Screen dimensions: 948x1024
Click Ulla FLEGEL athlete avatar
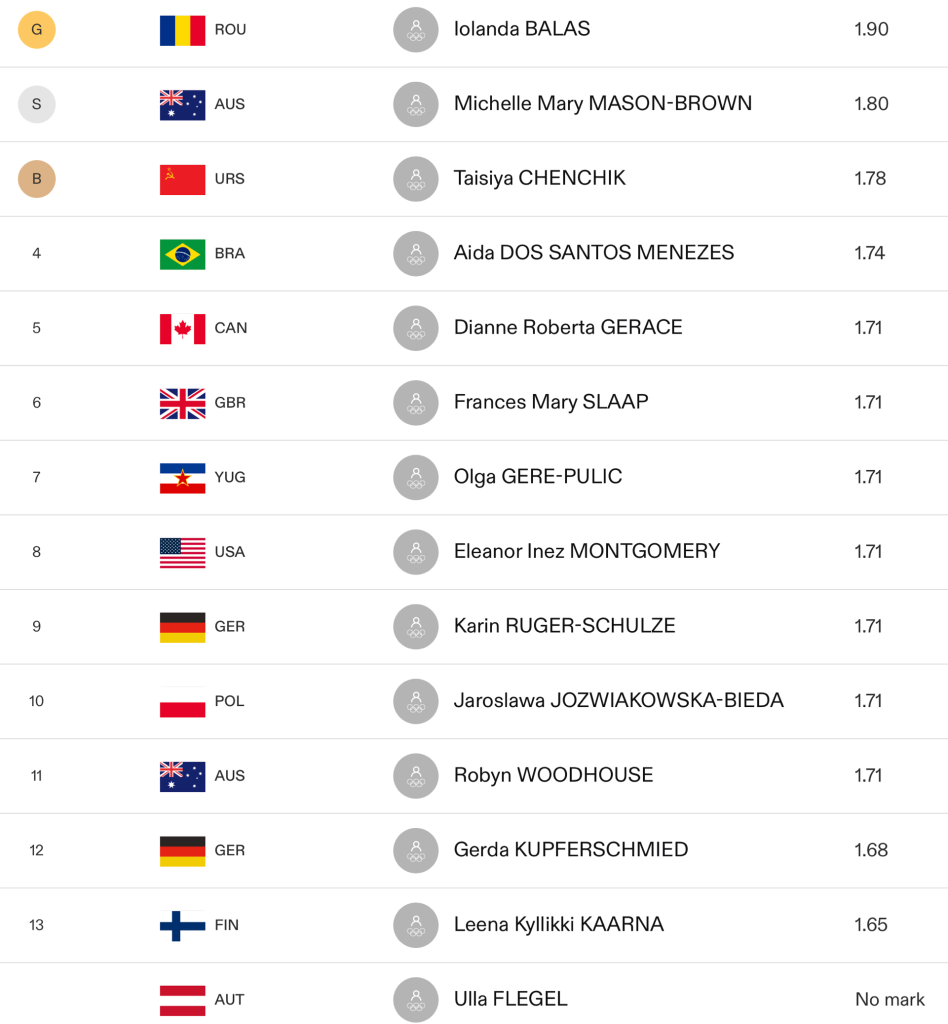tap(416, 999)
